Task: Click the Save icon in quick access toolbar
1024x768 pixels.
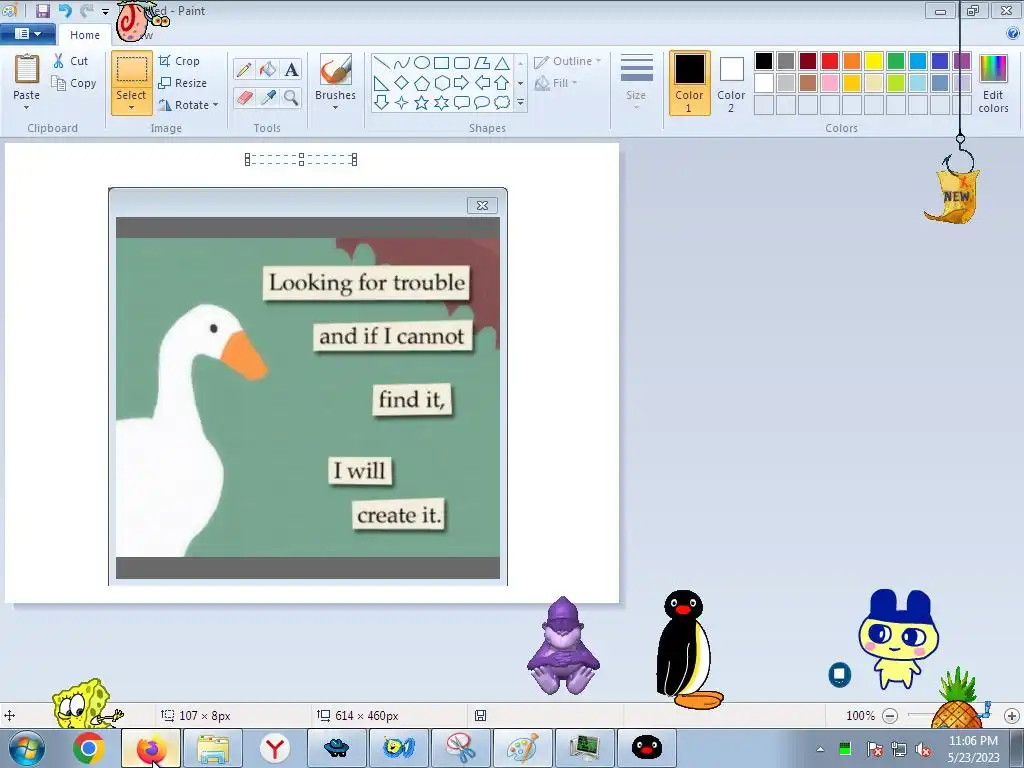Action: (x=43, y=10)
